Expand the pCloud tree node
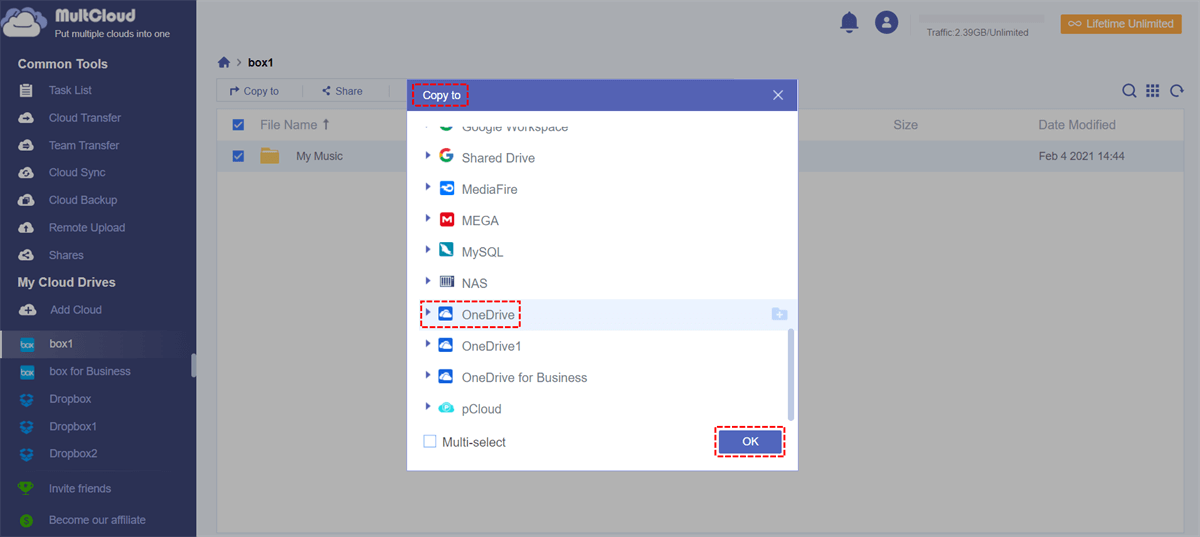Viewport: 1200px width, 537px height. pyautogui.click(x=428, y=407)
